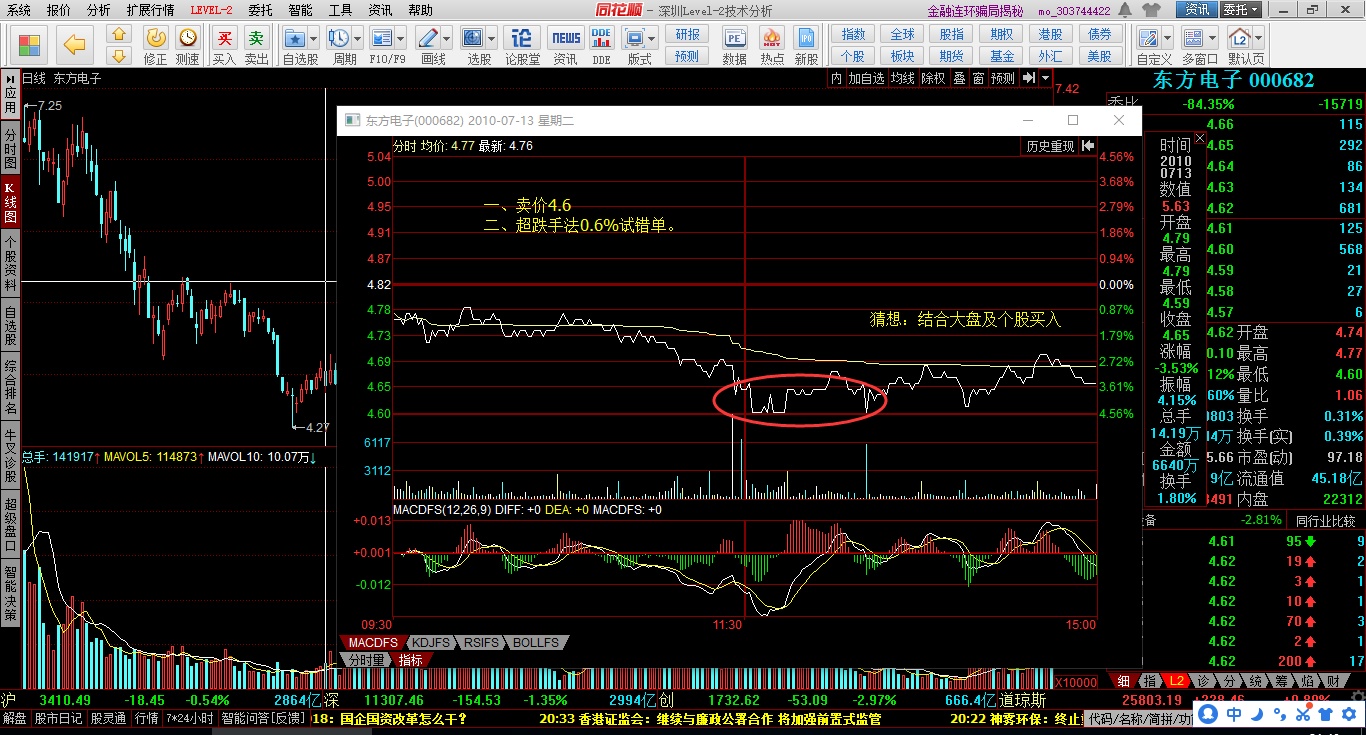
Task: Click the 加自选 add-to-watchlist button
Action: 867,78
